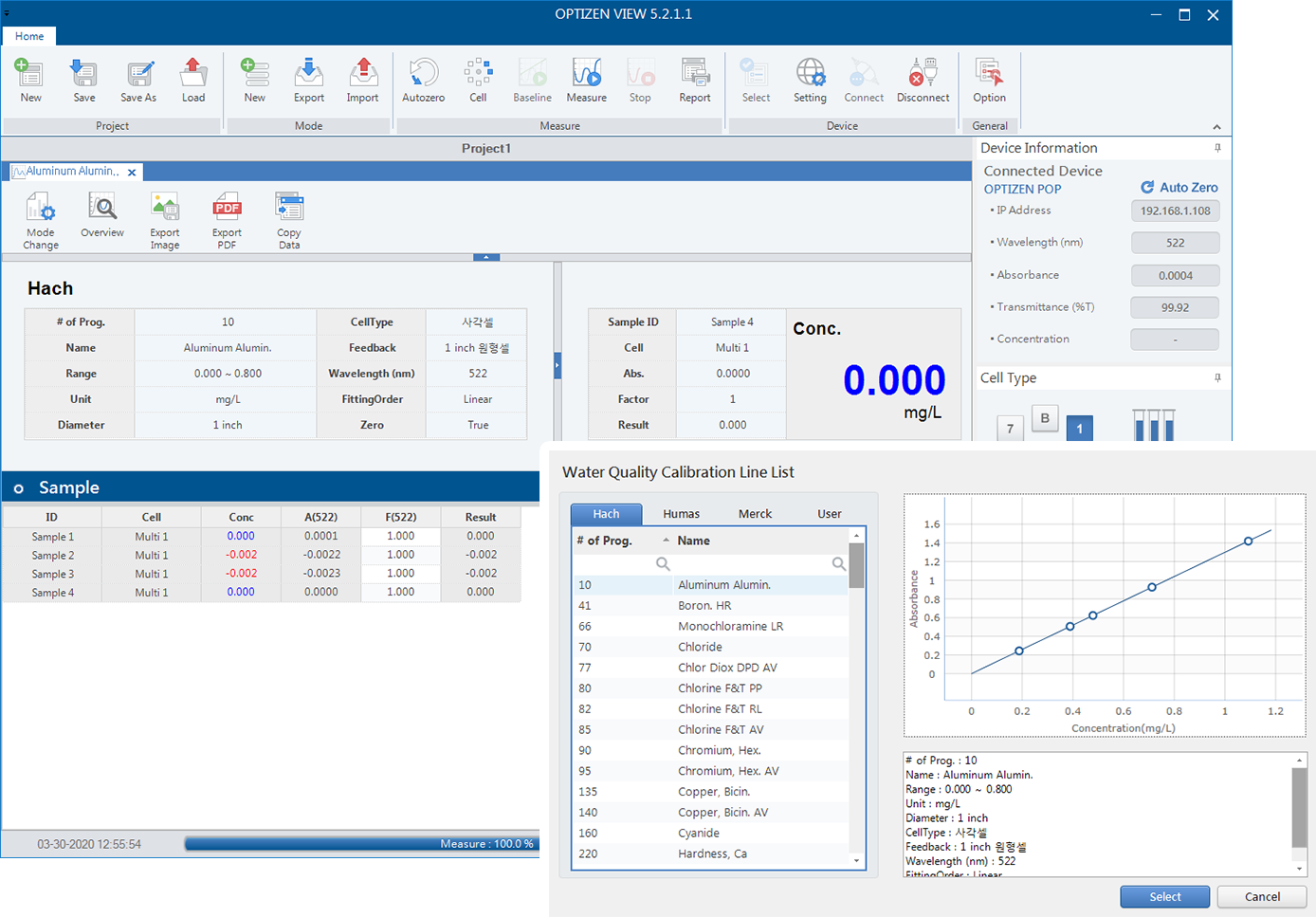Run Autozero from the ribbon

click(423, 80)
